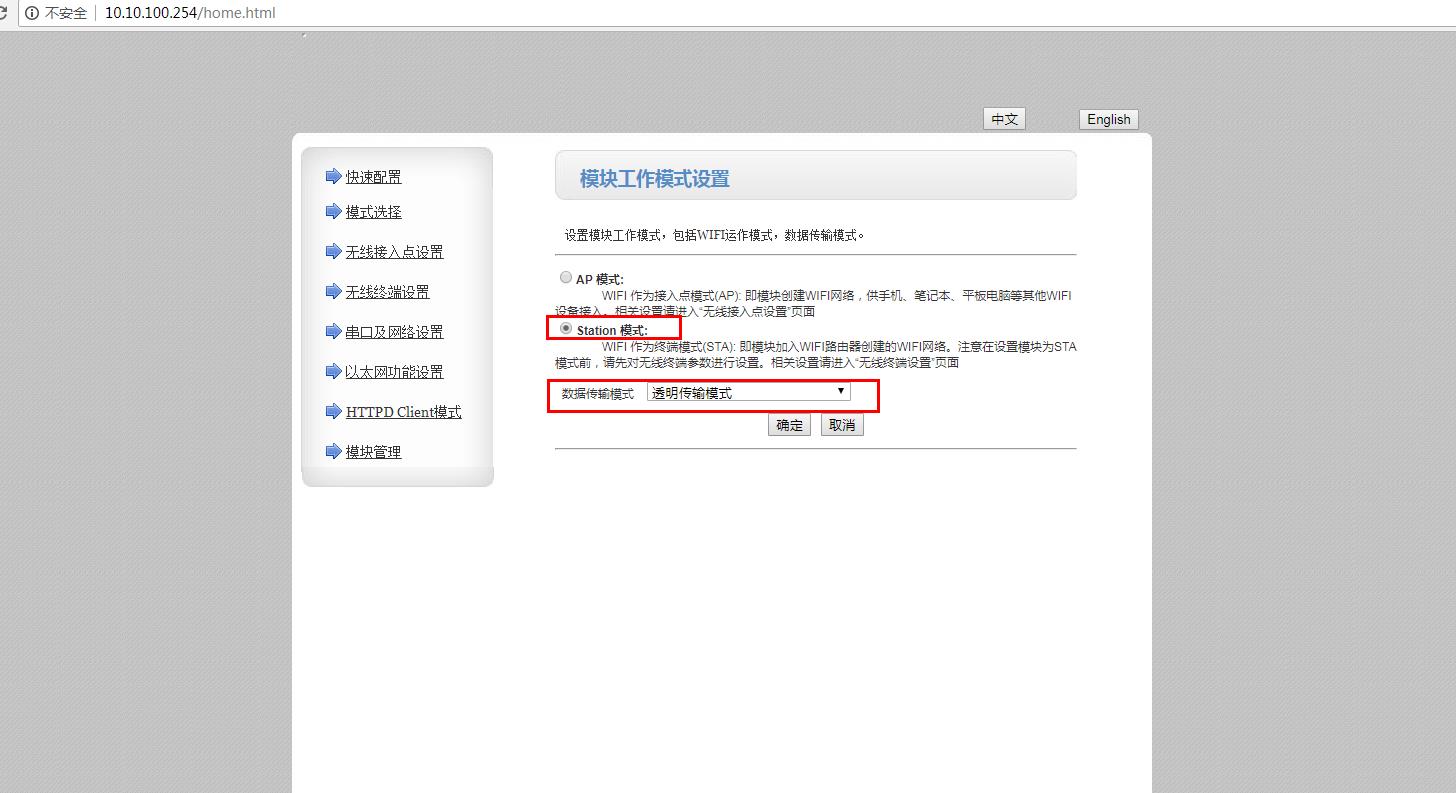Switch page language to English
Image resolution: width=1456 pixels, height=793 pixels.
(x=1108, y=119)
